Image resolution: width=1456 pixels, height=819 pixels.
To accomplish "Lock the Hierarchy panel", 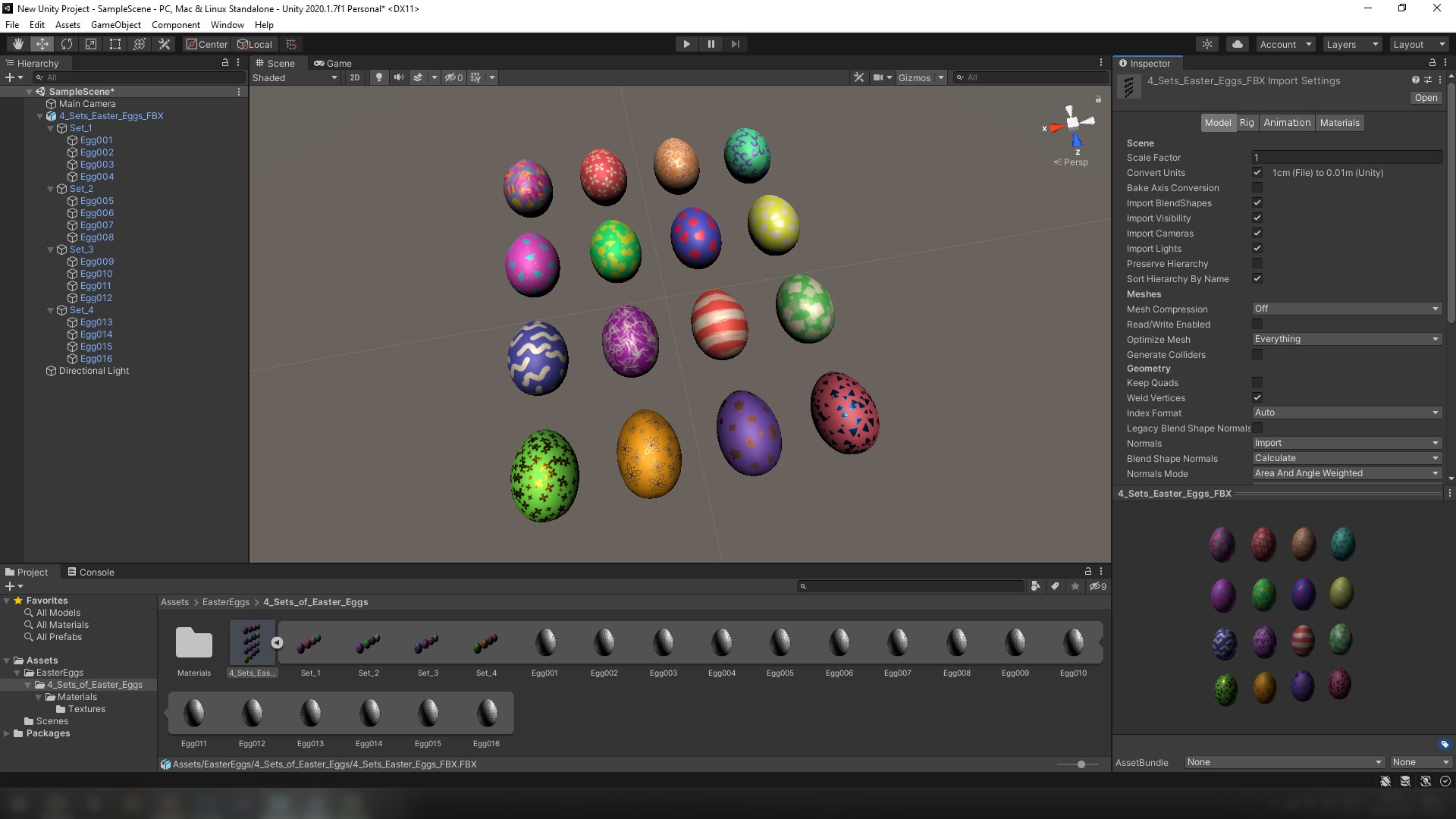I will (225, 63).
